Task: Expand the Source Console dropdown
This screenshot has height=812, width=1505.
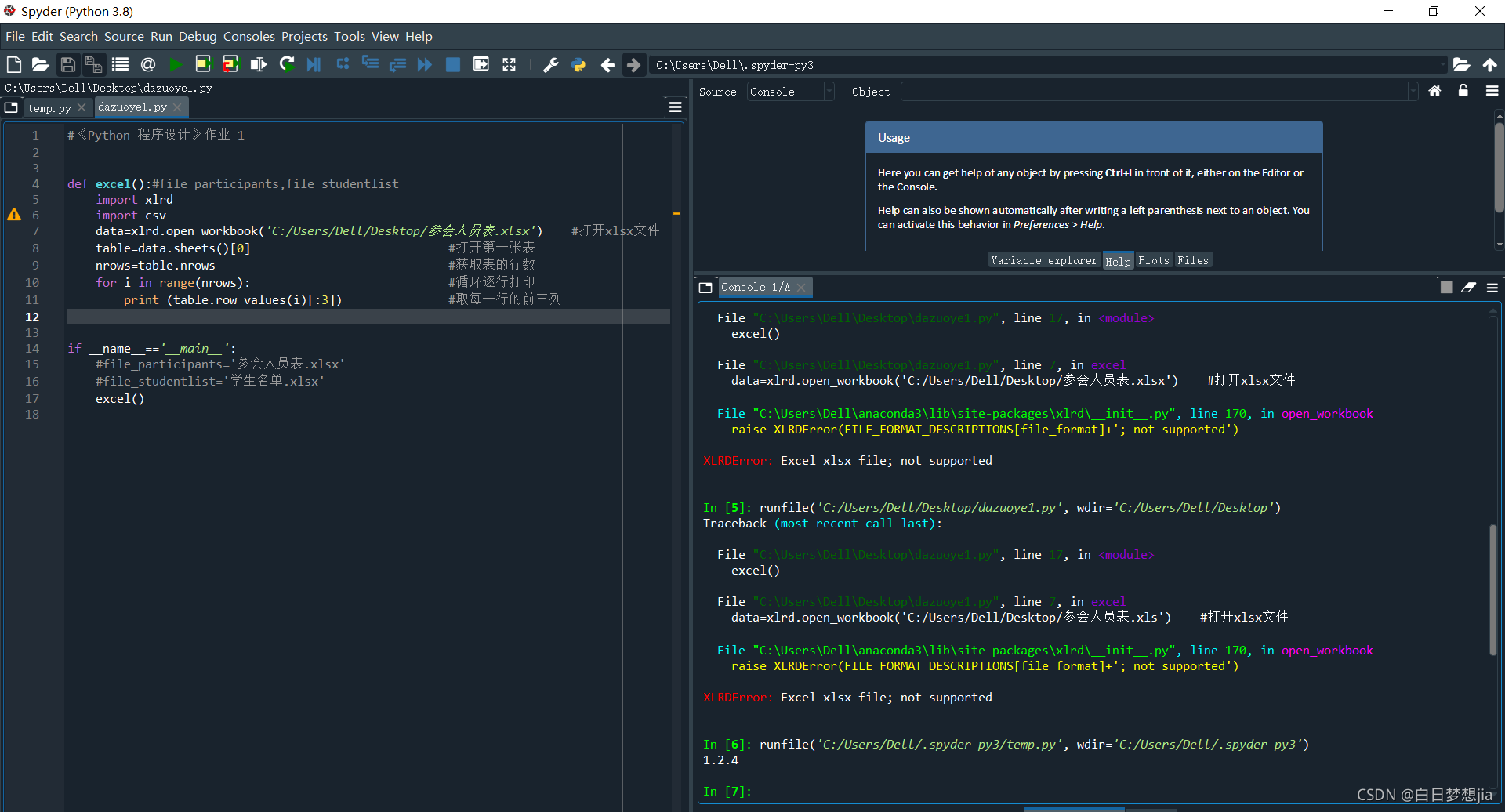Action: pos(829,92)
